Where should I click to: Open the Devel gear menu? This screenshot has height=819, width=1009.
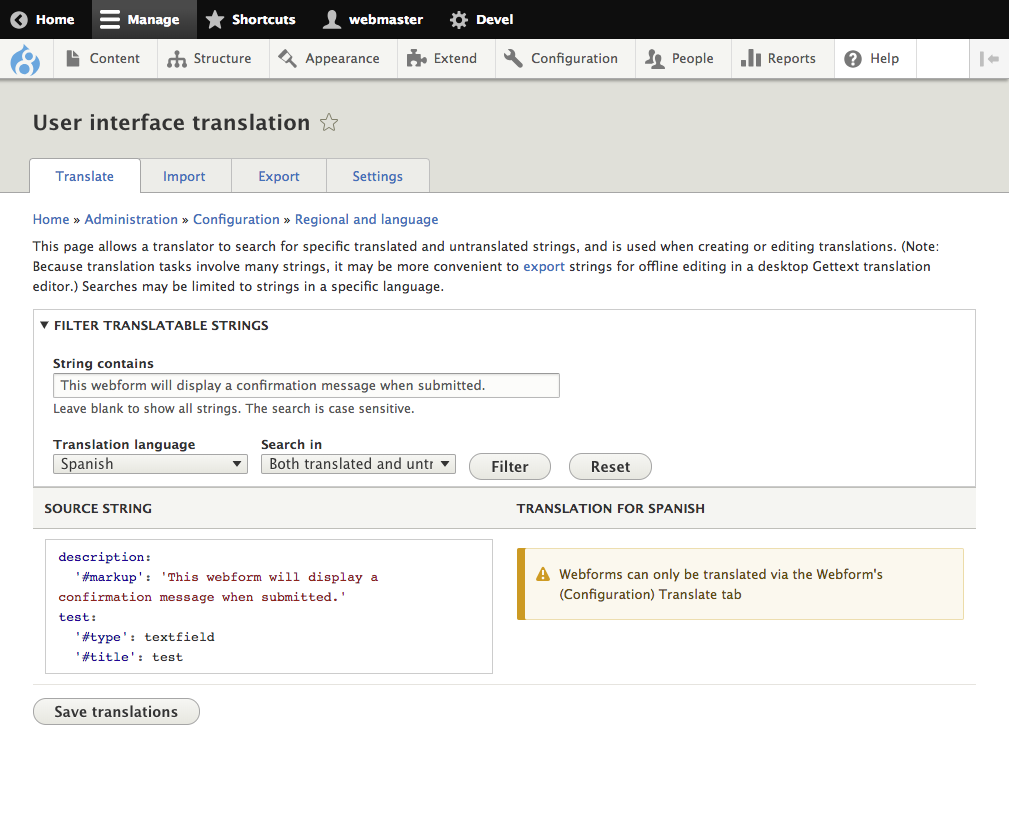(x=481, y=19)
